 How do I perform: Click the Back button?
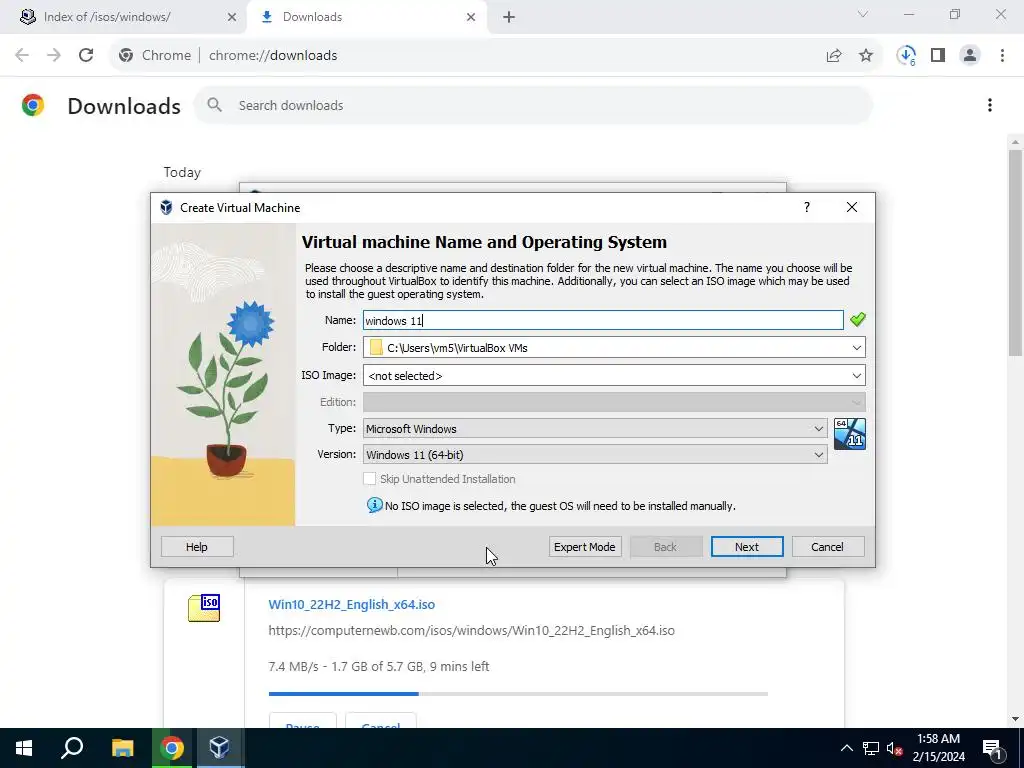665,547
